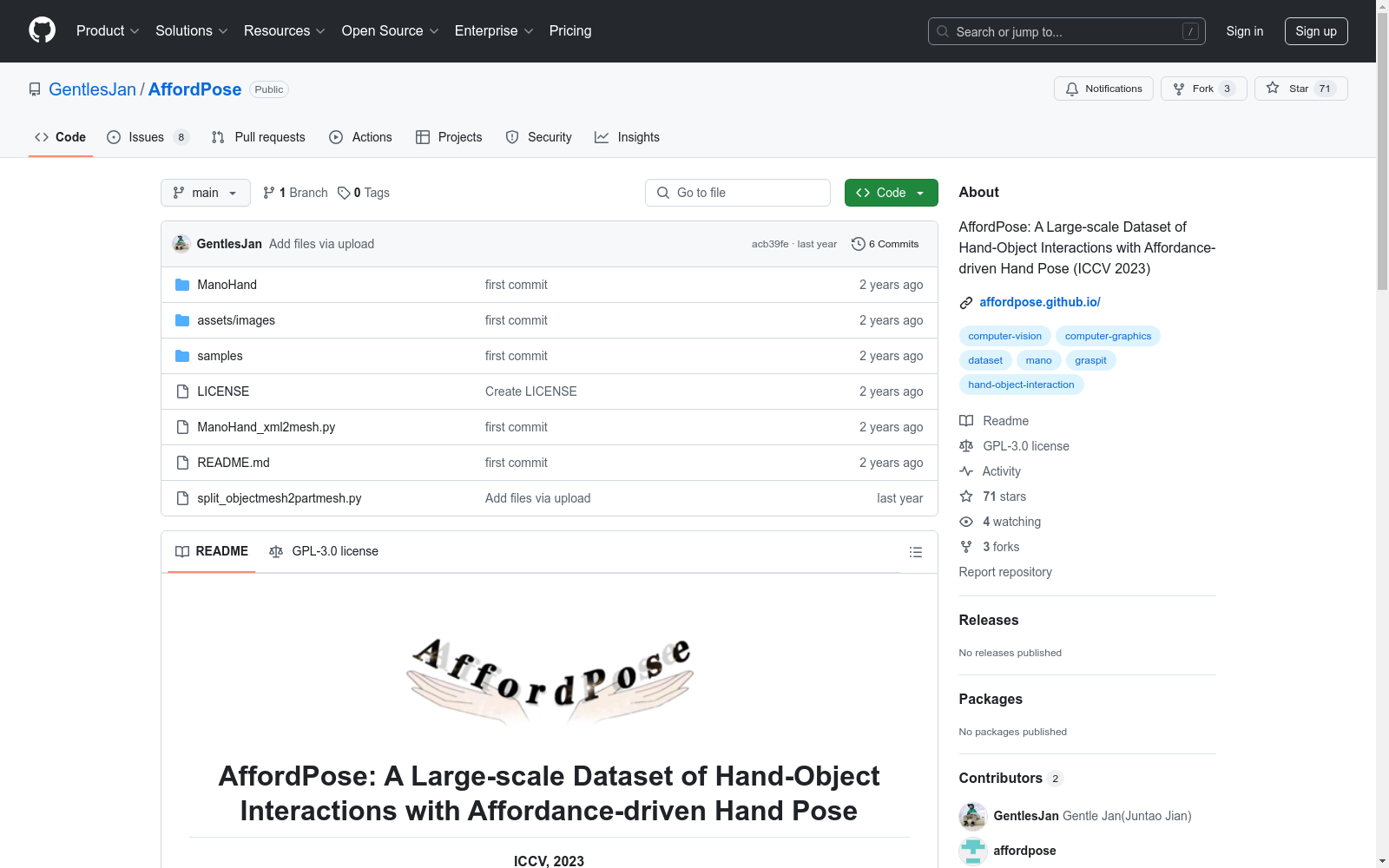Click the mano topic tag

[1038, 360]
